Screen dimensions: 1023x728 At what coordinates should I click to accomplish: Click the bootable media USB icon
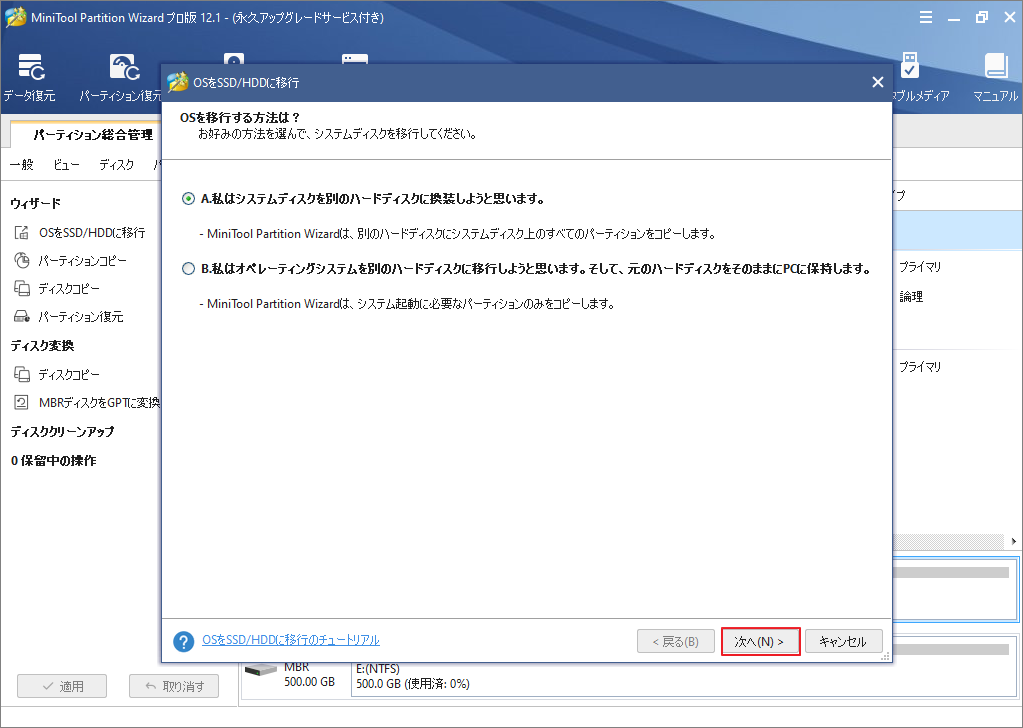[x=910, y=68]
